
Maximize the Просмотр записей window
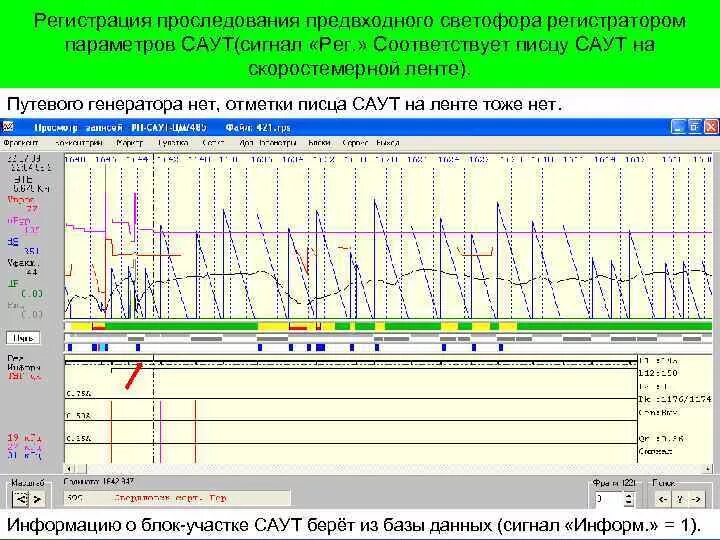tap(694, 127)
